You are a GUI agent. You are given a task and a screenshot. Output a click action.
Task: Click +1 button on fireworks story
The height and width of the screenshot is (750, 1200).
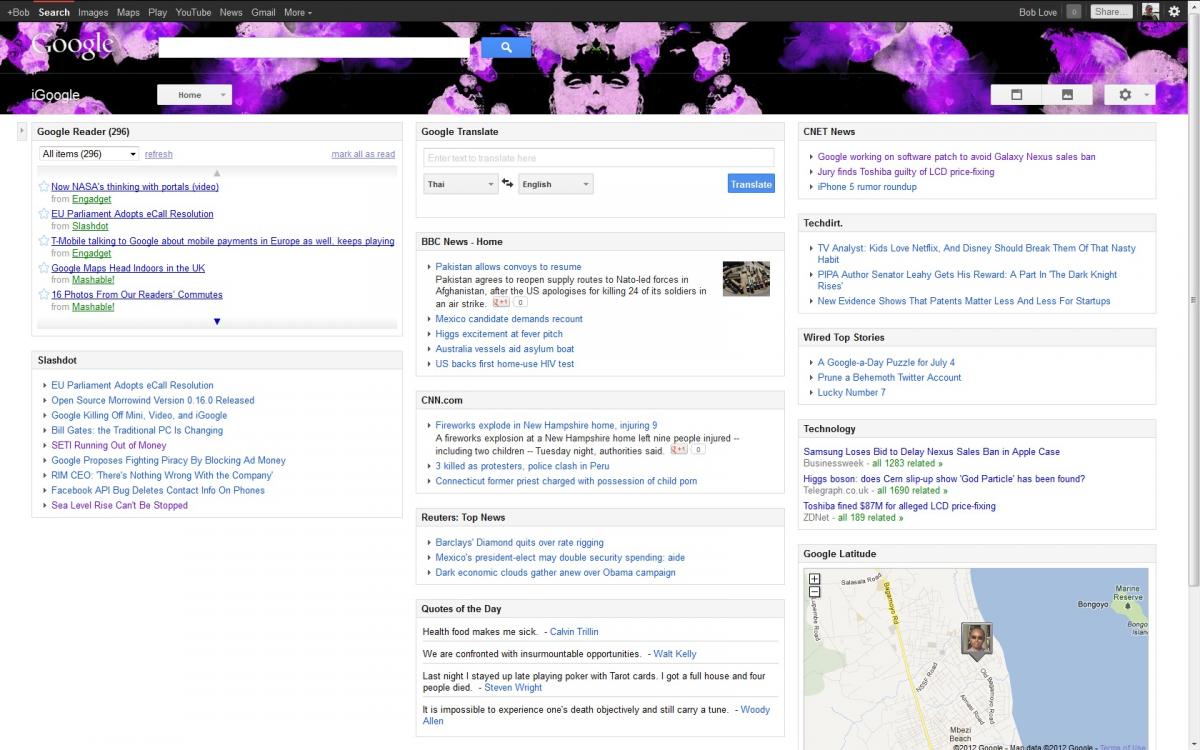tap(679, 450)
